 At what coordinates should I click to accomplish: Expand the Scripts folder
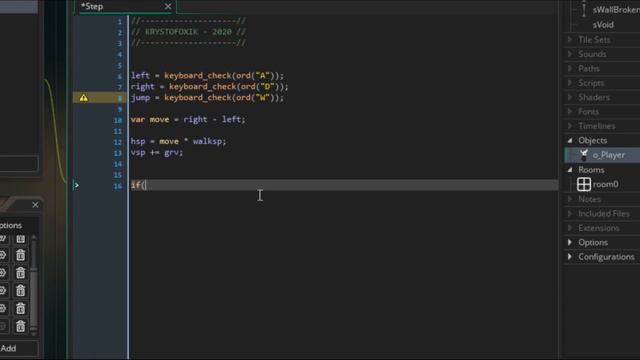[570, 83]
